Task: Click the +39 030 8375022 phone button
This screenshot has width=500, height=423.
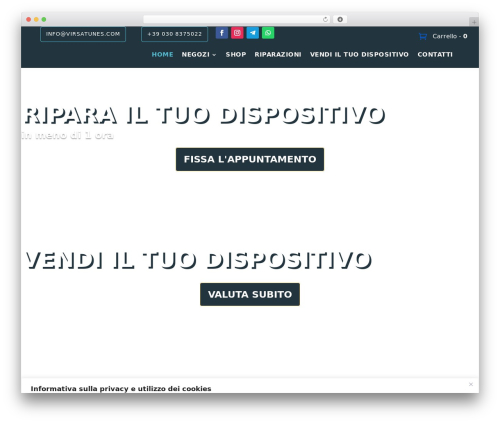Action: coord(175,34)
